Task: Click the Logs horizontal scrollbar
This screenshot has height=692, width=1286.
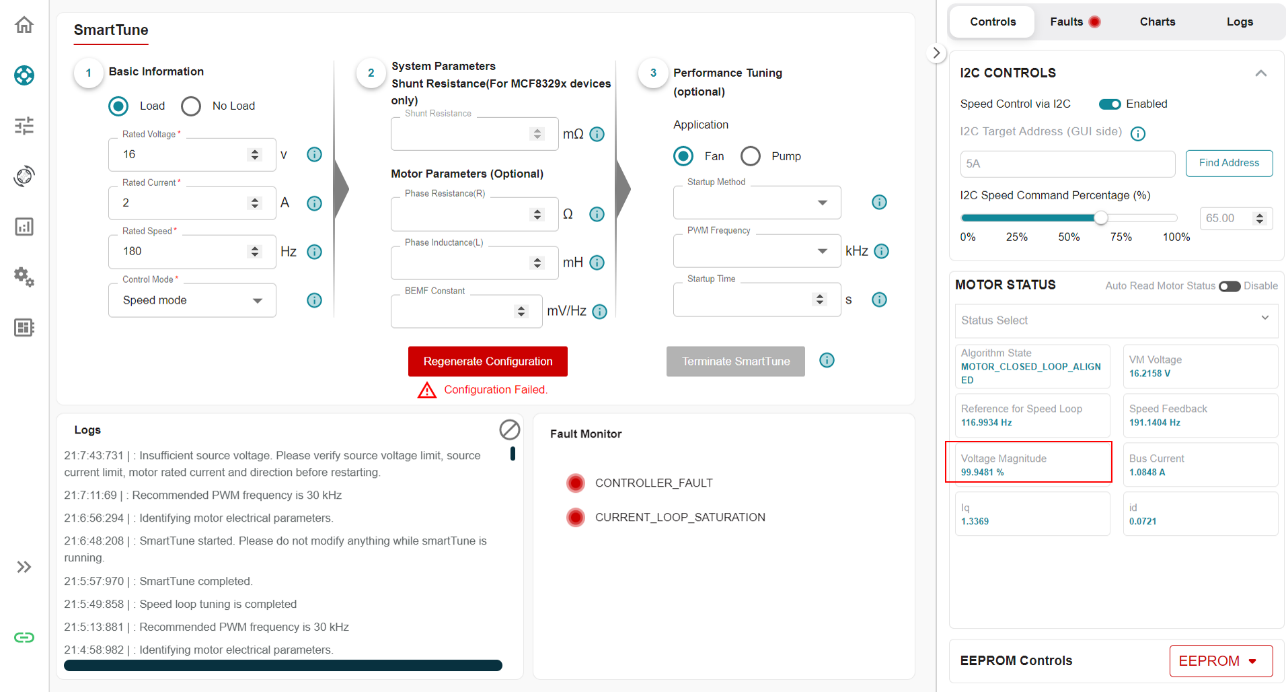Action: click(283, 665)
